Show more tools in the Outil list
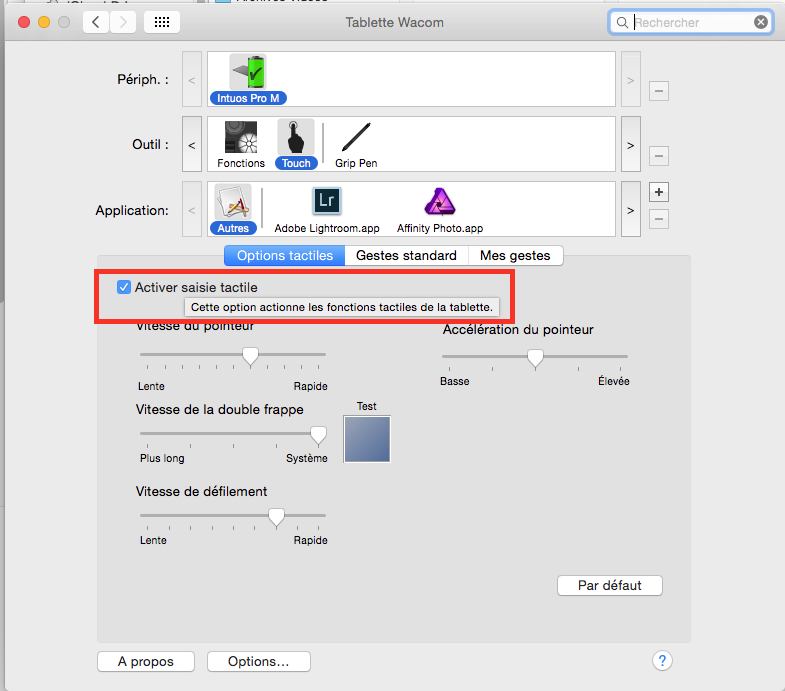 631,144
